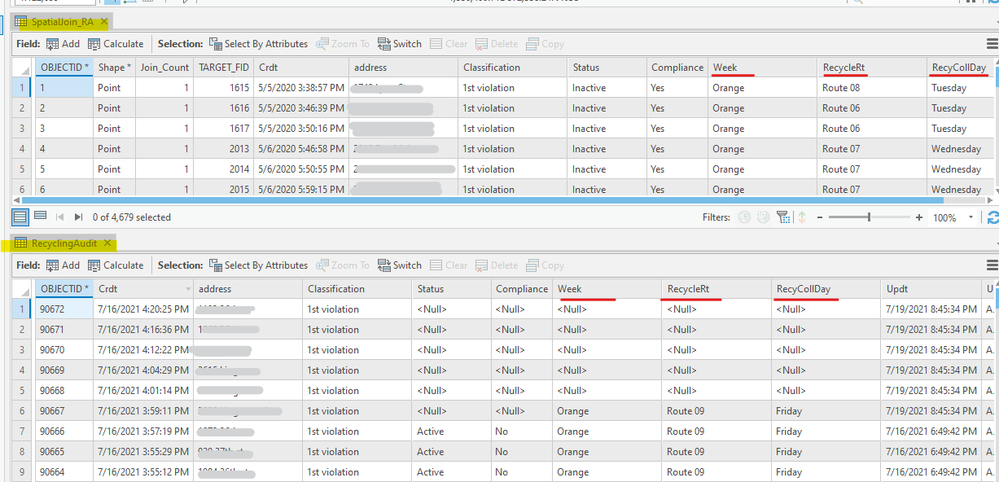The width and height of the screenshot is (999, 482).
Task: Open SpatialJoin_RA table hamburger menu
Action: (x=992, y=44)
